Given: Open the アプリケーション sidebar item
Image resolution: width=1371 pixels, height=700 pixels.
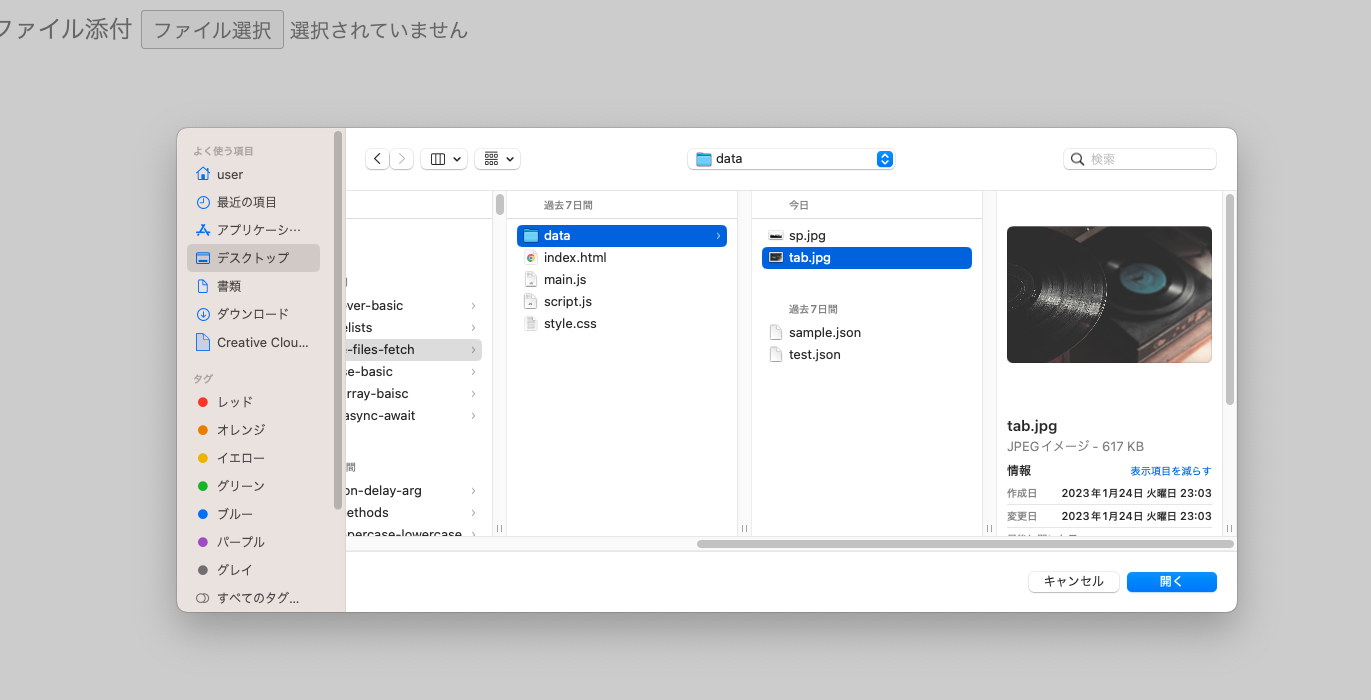Looking at the screenshot, I should [255, 229].
